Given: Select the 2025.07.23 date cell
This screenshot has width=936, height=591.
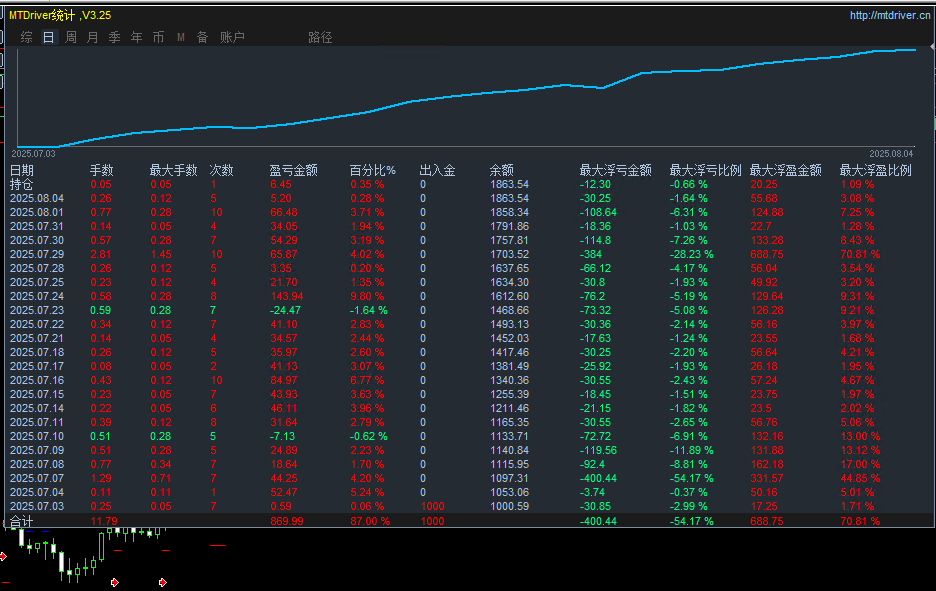Looking at the screenshot, I should [37, 310].
